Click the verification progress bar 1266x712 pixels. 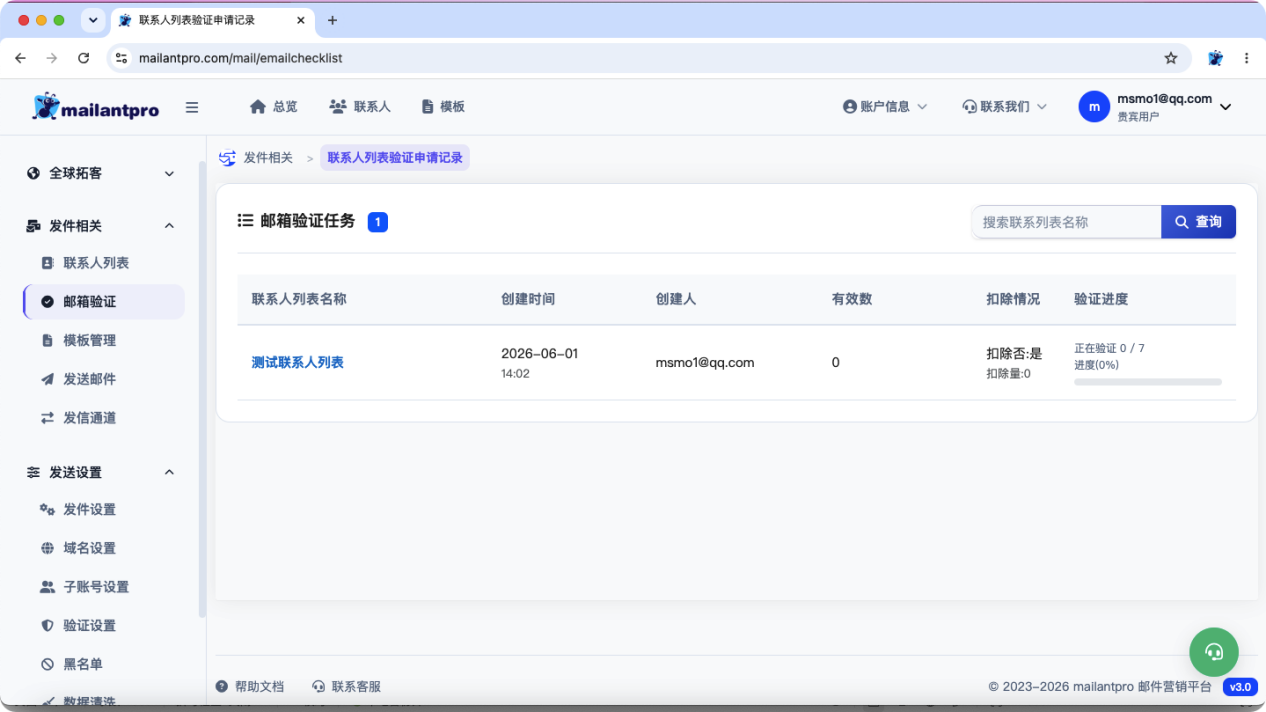1148,382
